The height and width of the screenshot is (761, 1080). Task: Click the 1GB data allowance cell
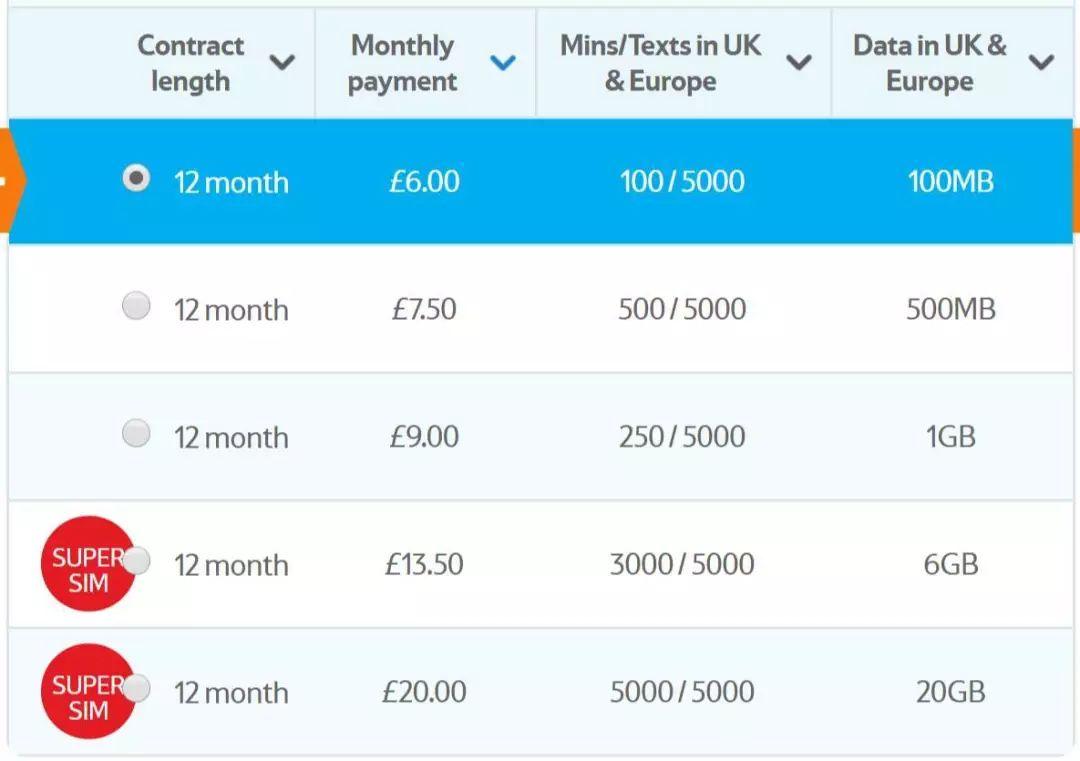coord(950,437)
